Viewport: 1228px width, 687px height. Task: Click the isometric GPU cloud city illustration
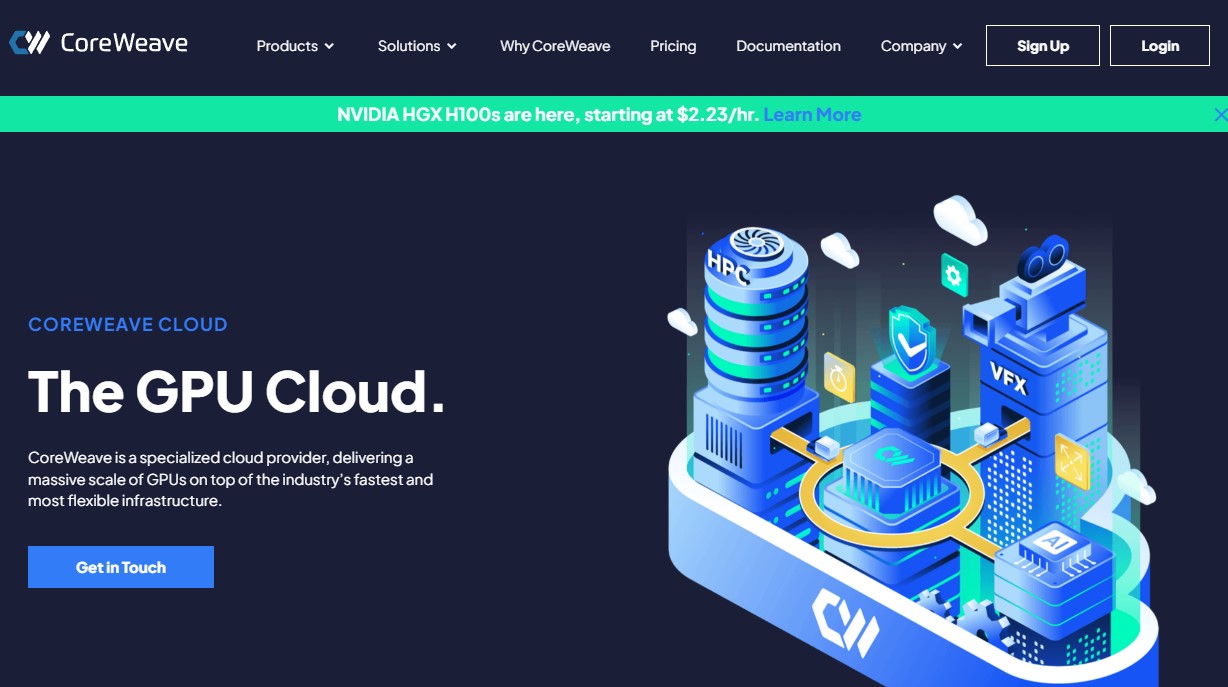tap(913, 440)
